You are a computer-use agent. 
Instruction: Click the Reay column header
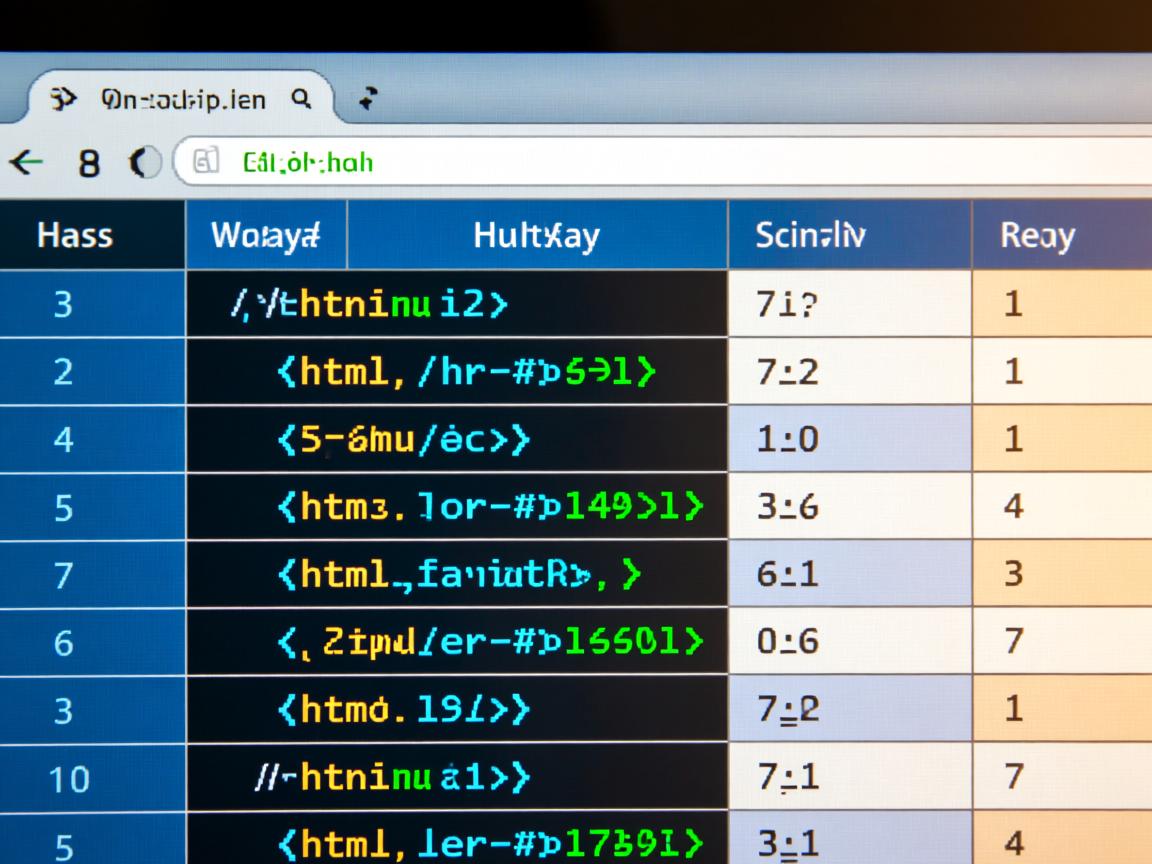click(1037, 236)
